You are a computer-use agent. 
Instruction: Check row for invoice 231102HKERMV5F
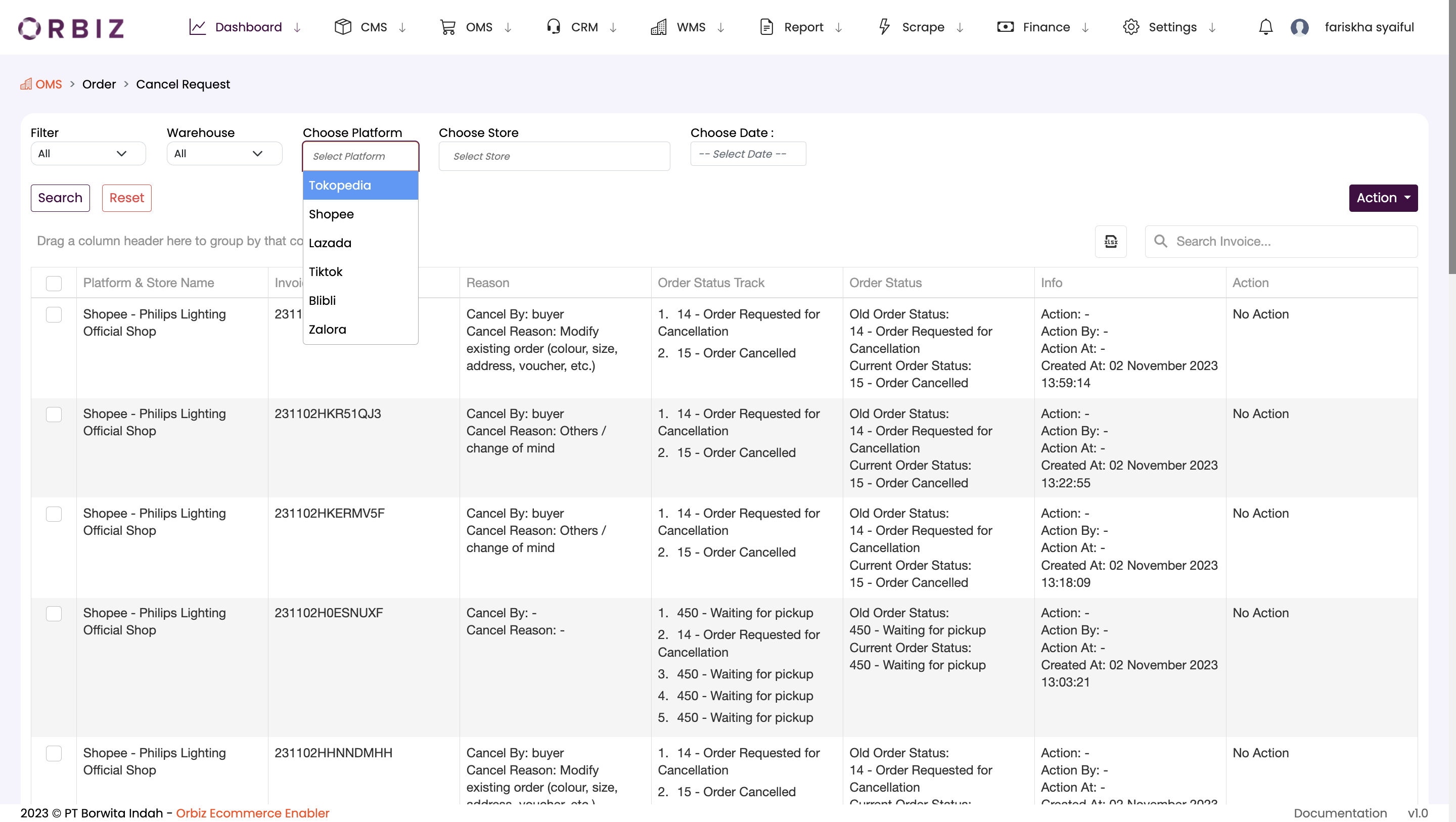54,514
